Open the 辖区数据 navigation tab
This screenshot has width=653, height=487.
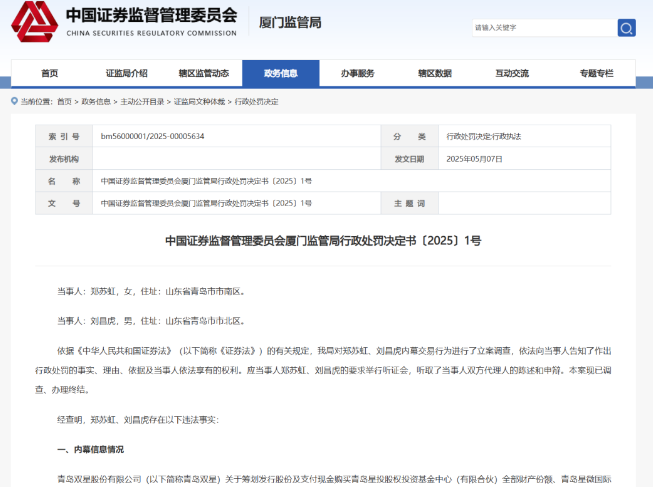tap(434, 73)
